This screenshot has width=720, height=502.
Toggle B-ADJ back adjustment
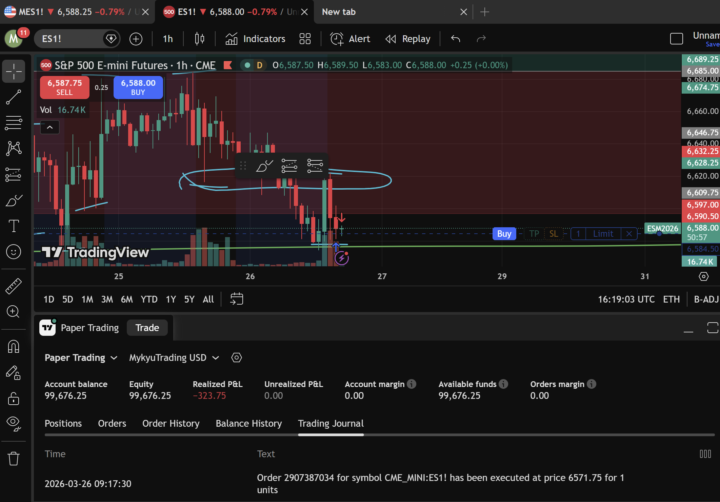click(x=706, y=299)
